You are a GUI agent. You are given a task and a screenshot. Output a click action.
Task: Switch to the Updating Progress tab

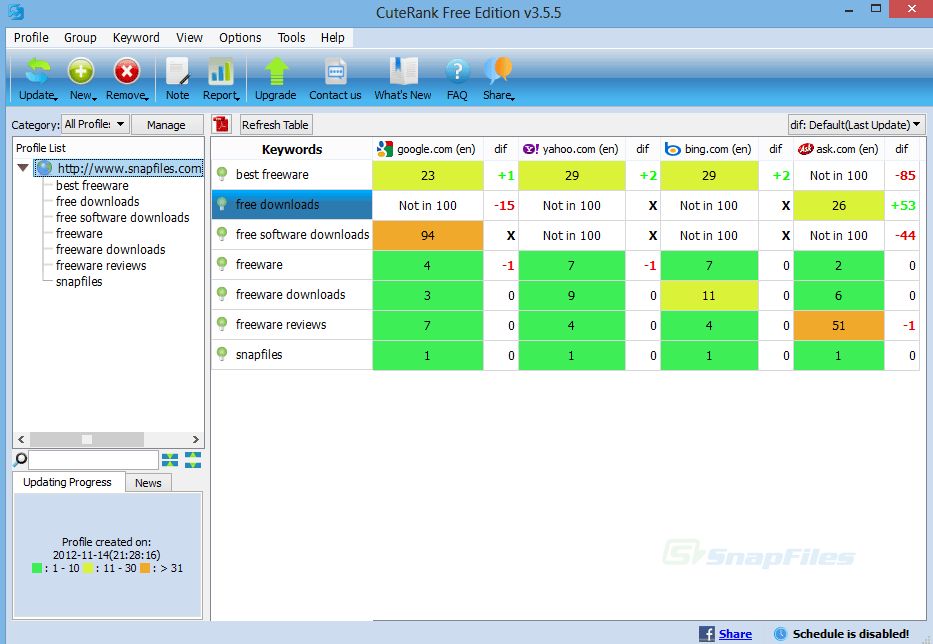click(x=67, y=482)
